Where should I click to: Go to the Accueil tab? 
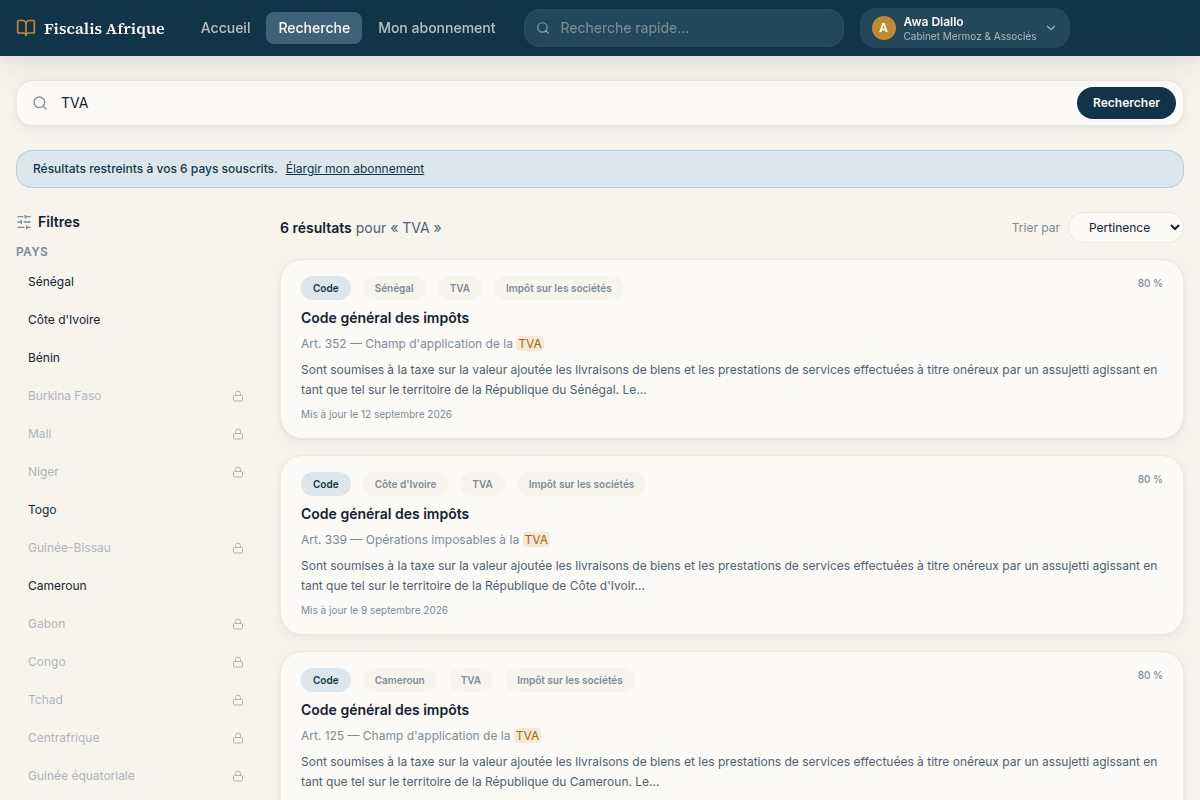226,28
